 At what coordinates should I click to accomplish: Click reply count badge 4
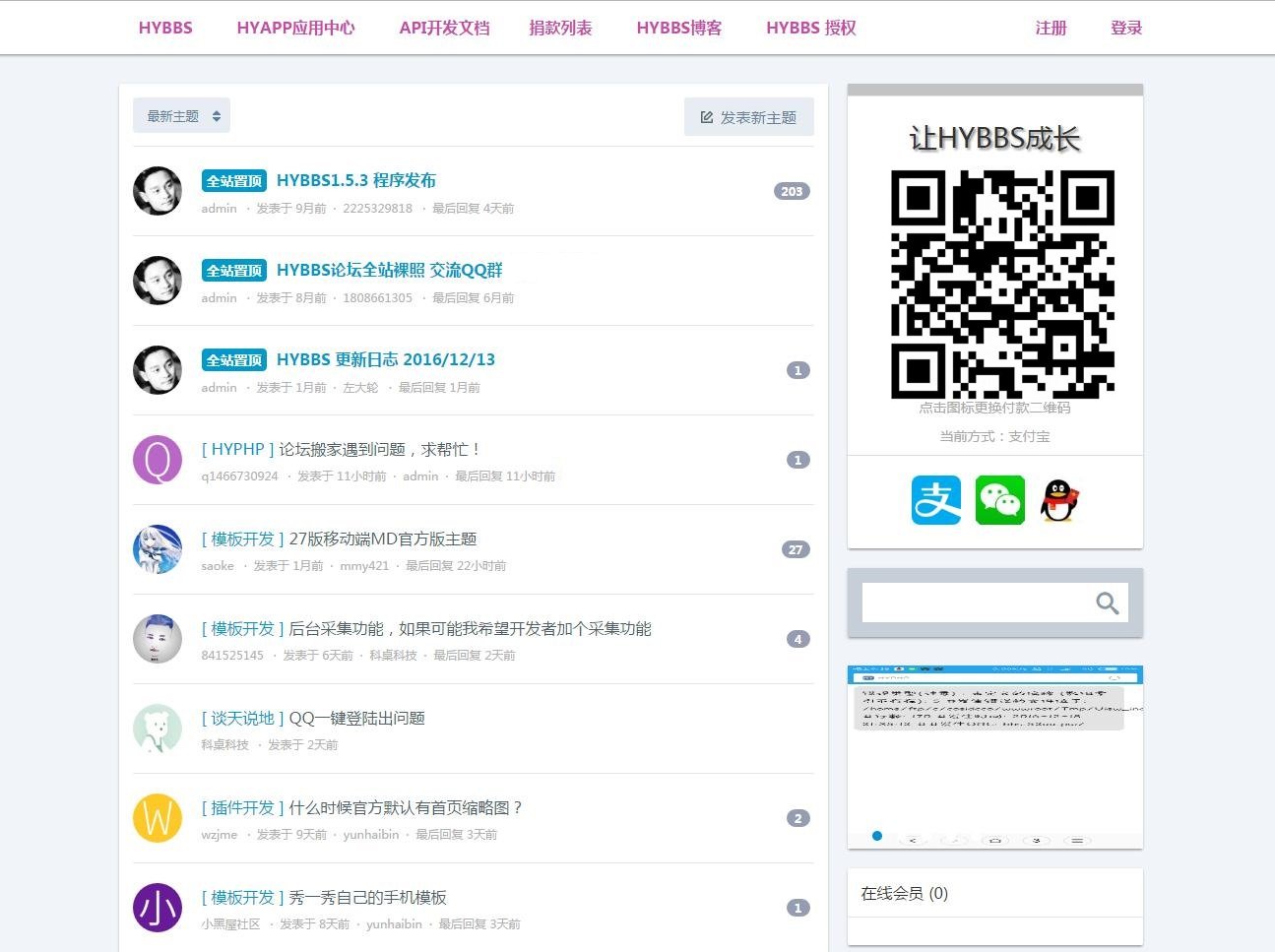798,639
